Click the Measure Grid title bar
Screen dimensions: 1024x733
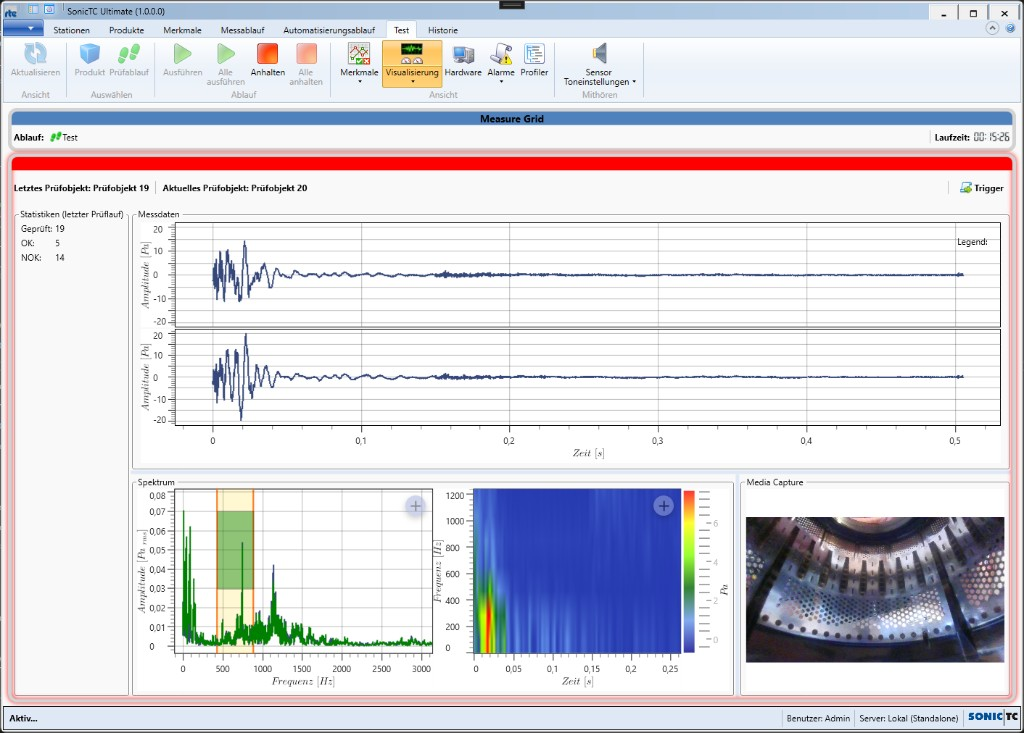512,118
